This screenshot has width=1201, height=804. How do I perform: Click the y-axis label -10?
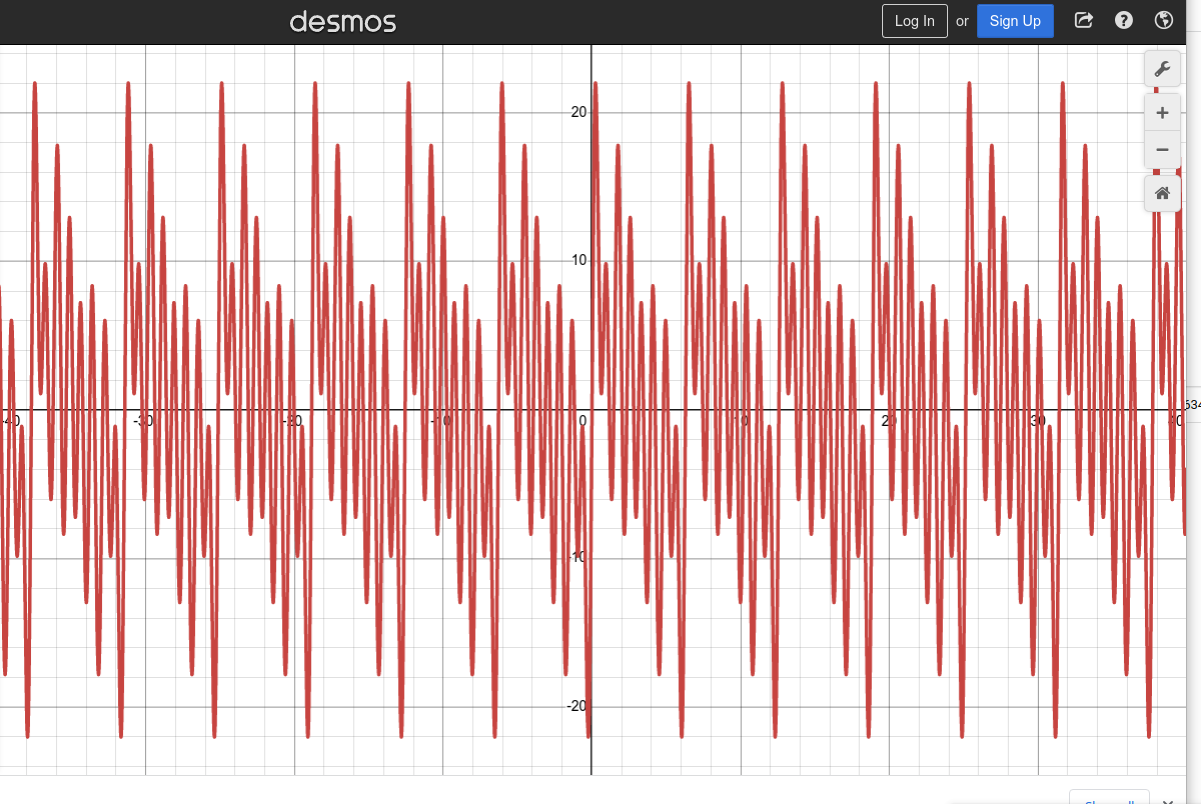point(576,557)
